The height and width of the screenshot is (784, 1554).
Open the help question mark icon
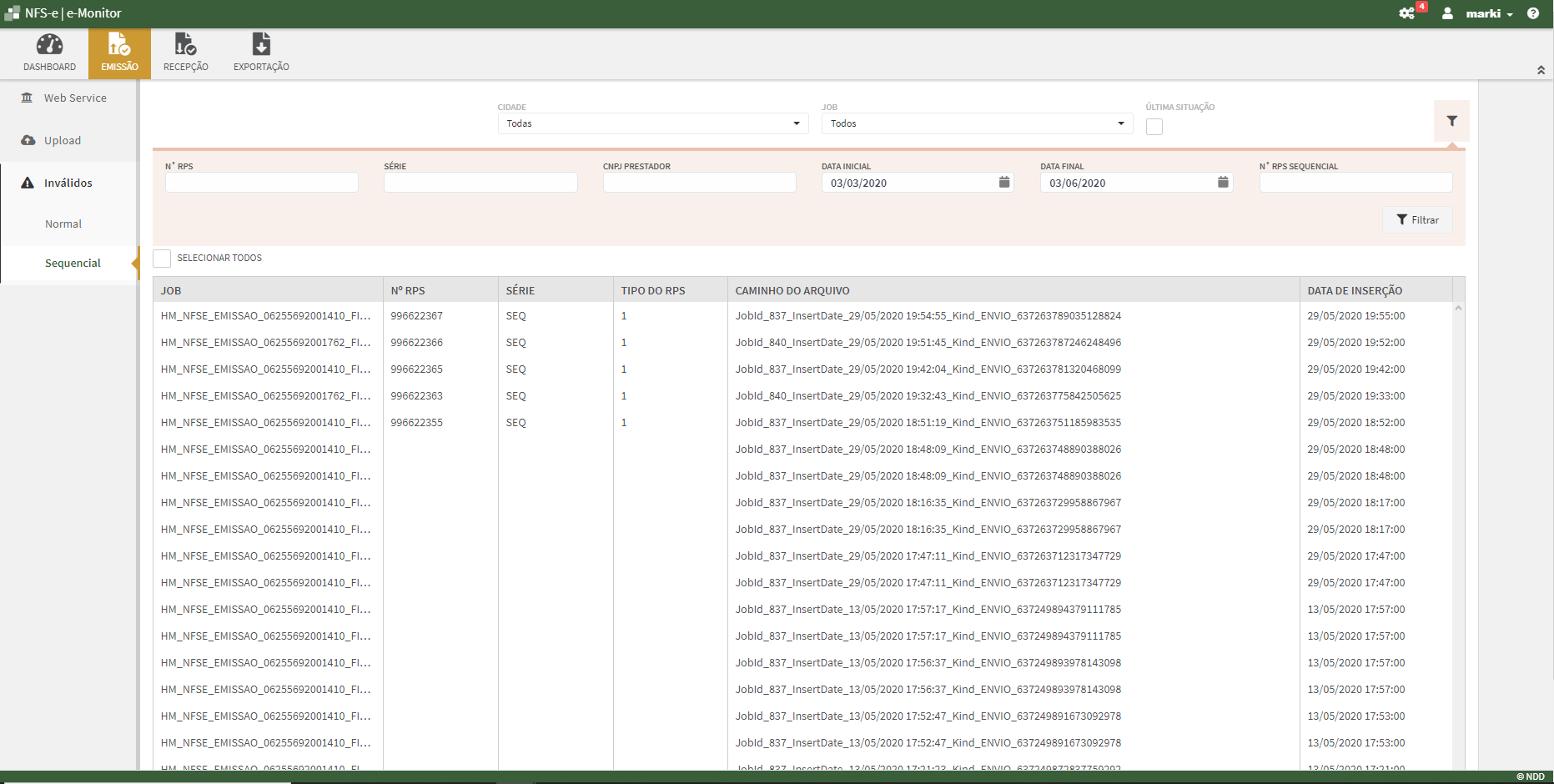coord(1533,13)
